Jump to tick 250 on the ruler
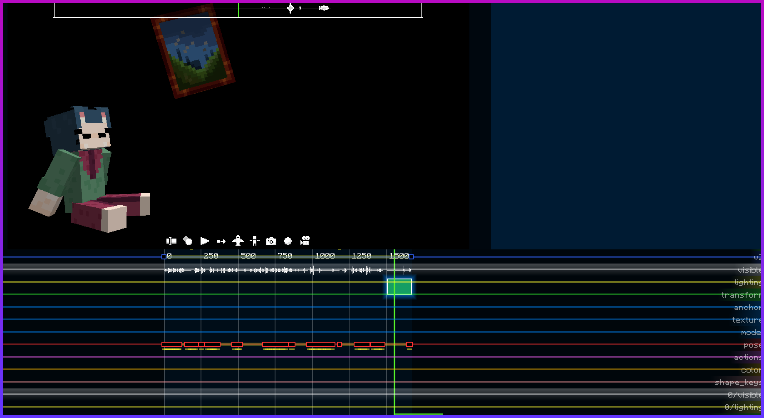Viewport: 764px width, 418px height. pos(210,256)
